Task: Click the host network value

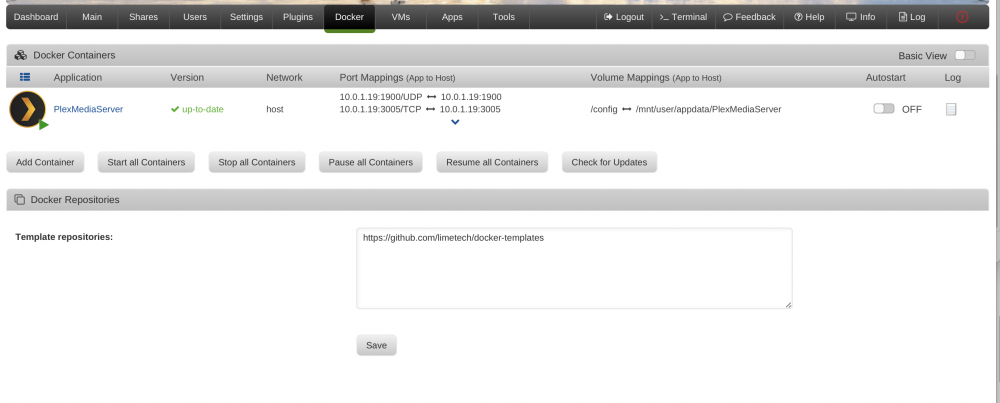Action: coord(275,109)
